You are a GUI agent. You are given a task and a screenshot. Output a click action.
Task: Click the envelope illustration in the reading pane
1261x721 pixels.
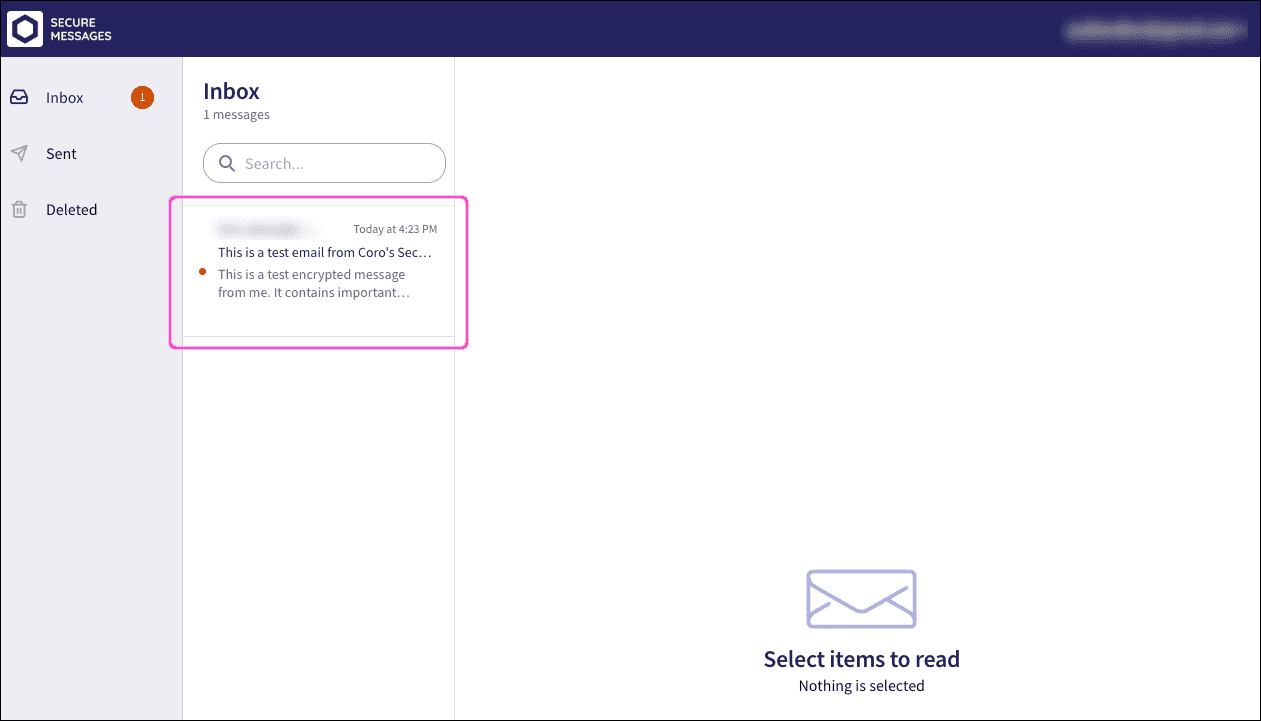tap(861, 599)
